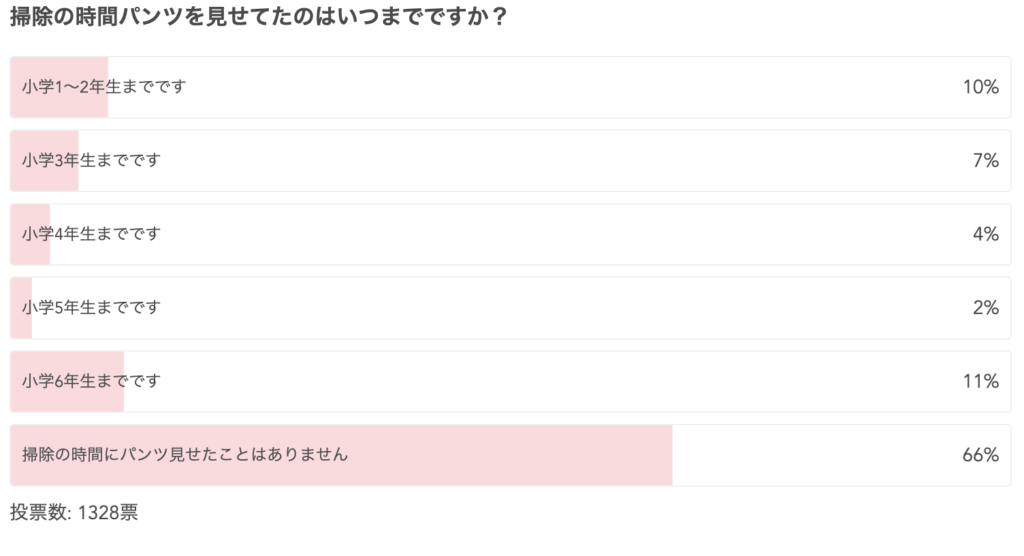Click the 1328票 vote total

pyautogui.click(x=108, y=512)
